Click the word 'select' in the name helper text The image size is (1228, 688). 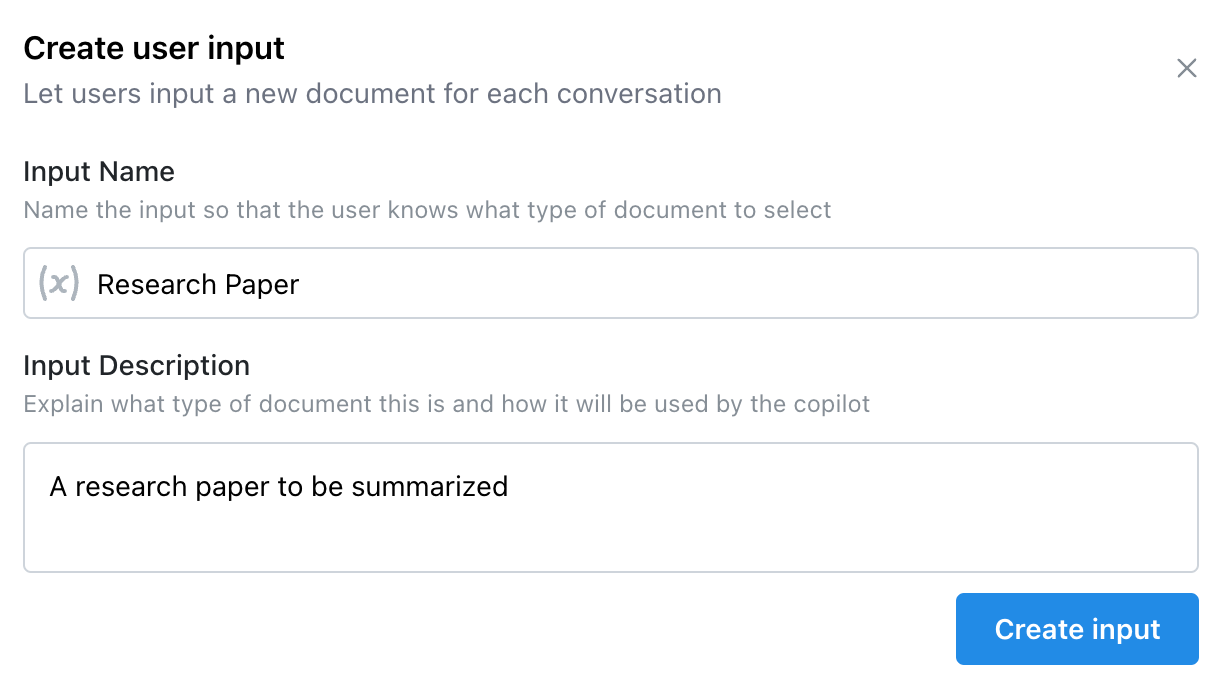click(798, 210)
